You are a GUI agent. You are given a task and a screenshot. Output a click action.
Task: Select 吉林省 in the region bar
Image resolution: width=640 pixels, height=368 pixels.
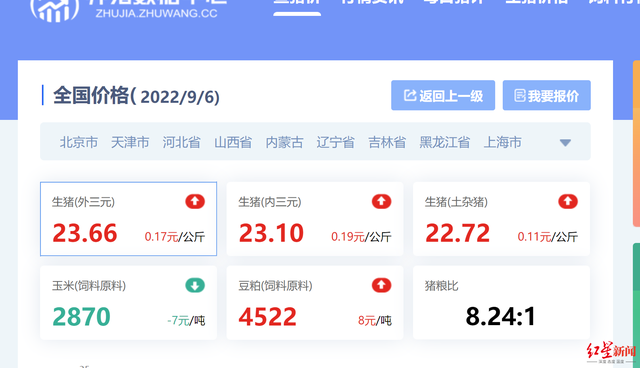[x=387, y=142]
